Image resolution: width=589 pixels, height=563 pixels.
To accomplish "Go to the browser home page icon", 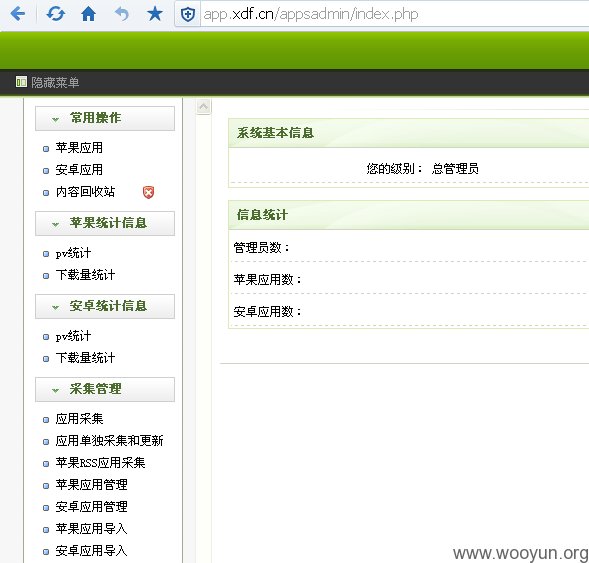I will click(88, 14).
